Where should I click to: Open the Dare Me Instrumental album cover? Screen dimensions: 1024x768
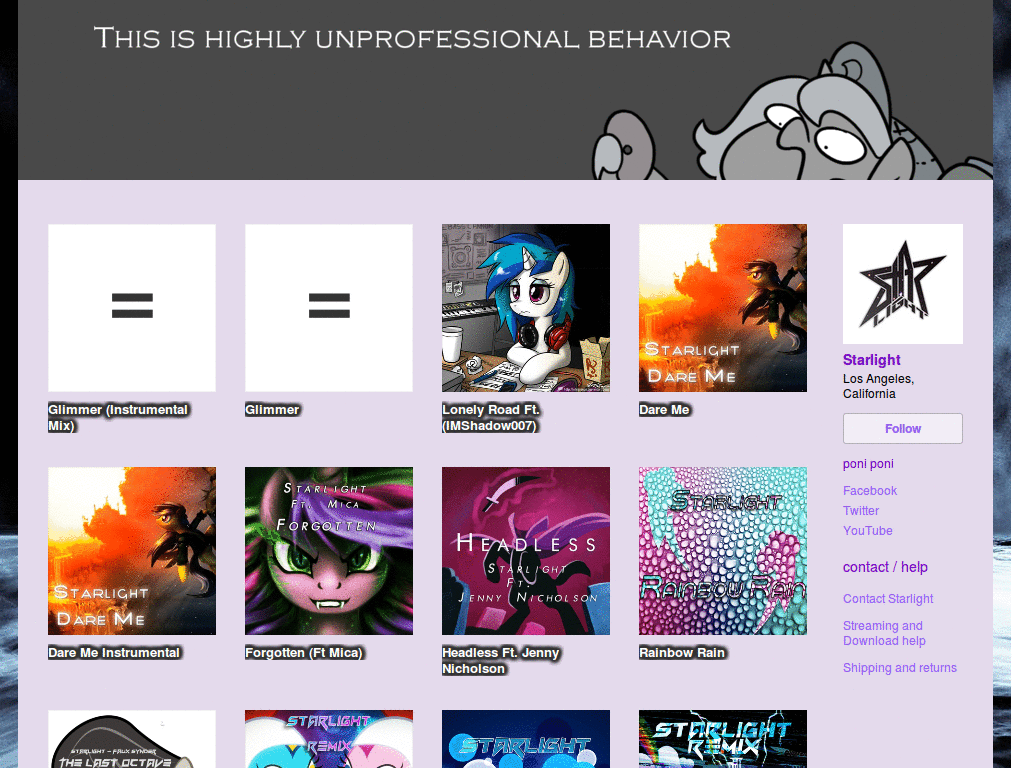click(x=131, y=550)
